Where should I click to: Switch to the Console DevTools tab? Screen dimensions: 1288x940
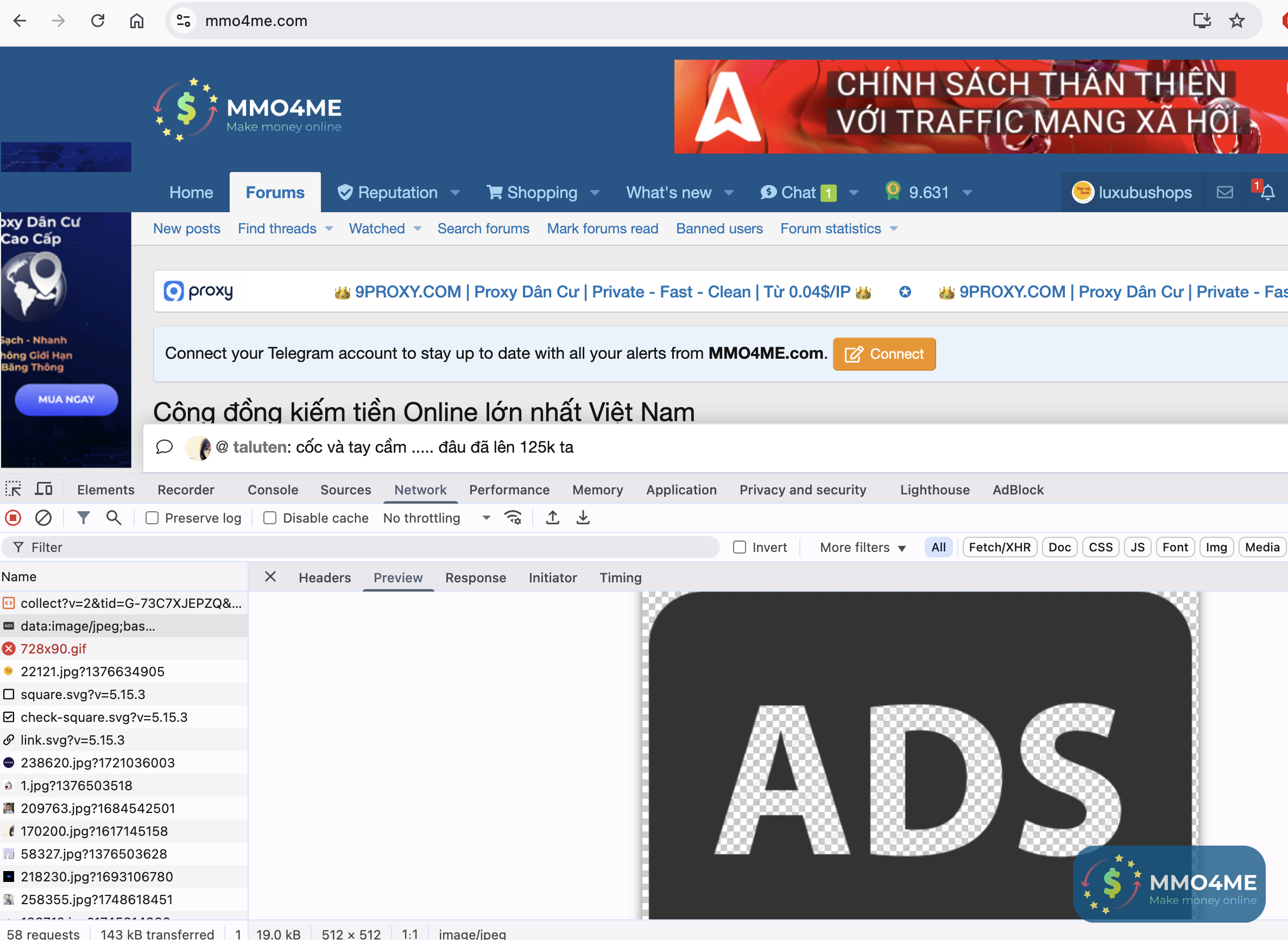pyautogui.click(x=273, y=490)
